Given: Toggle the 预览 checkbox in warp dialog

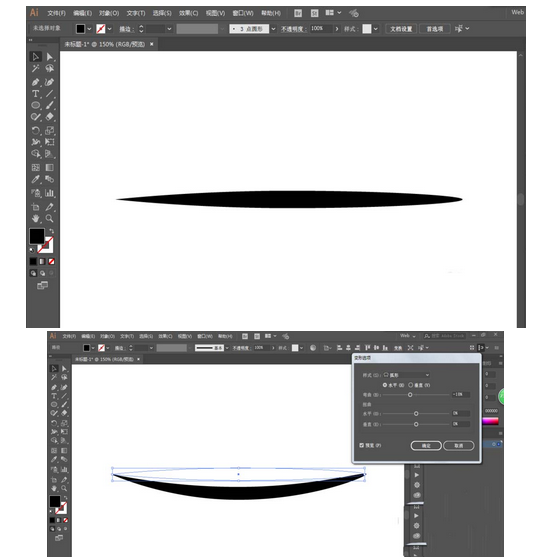Looking at the screenshot, I should (362, 445).
